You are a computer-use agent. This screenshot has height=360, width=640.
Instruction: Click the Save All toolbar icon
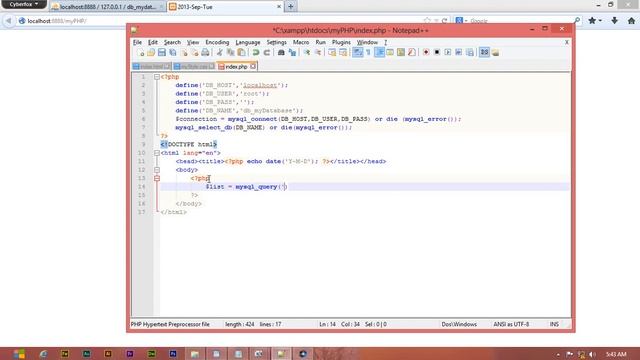173,53
